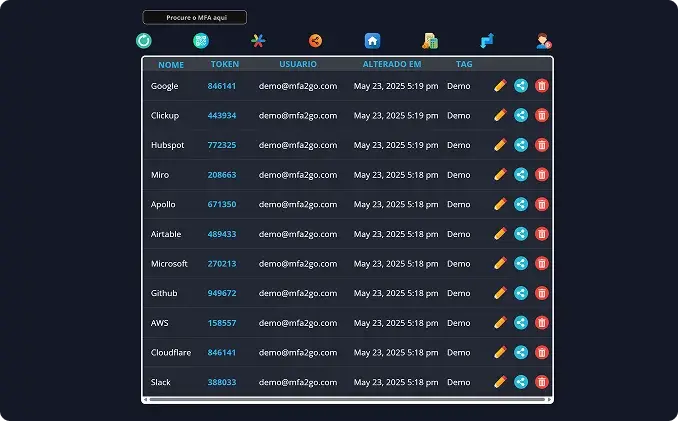Edit the Airtable entry

500,233
